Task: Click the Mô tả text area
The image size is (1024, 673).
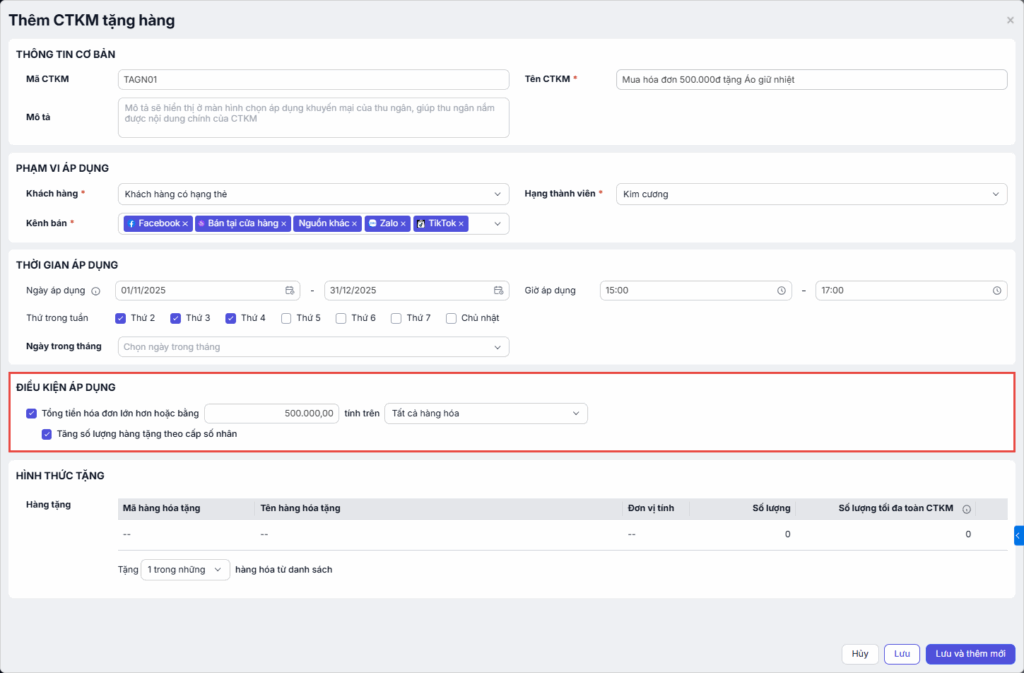Action: (313, 117)
